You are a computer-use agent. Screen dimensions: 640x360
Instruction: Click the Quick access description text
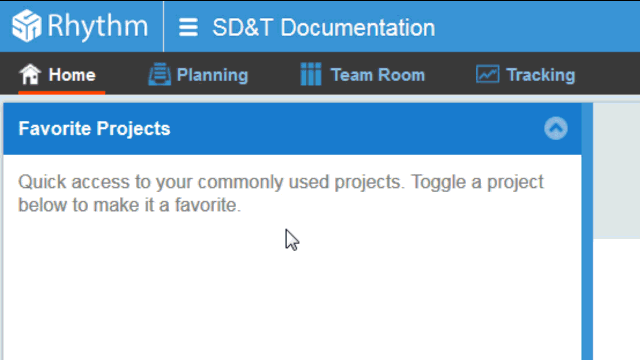coord(281,193)
